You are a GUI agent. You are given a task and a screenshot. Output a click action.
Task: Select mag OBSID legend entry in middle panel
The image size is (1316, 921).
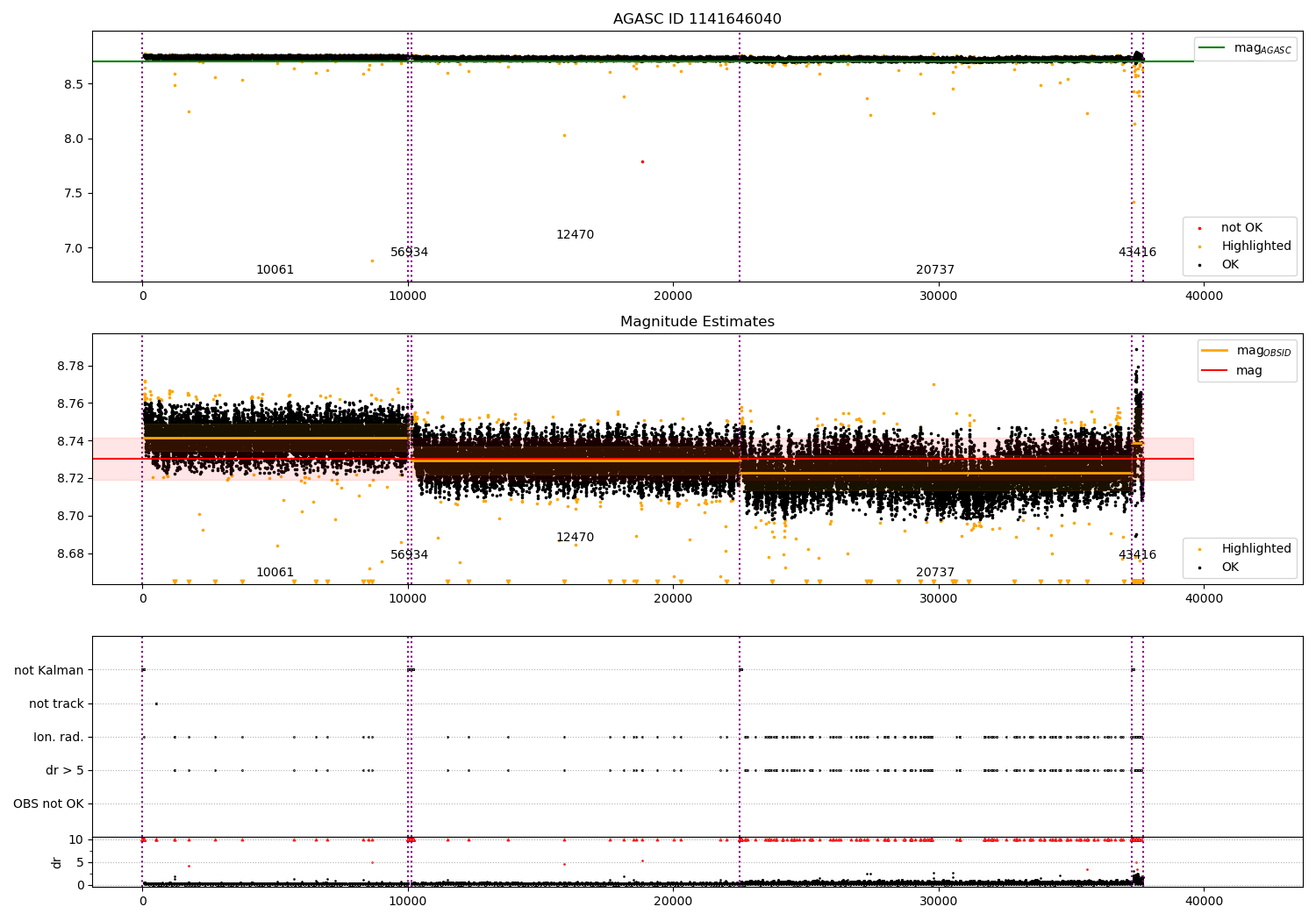pyautogui.click(x=1246, y=351)
